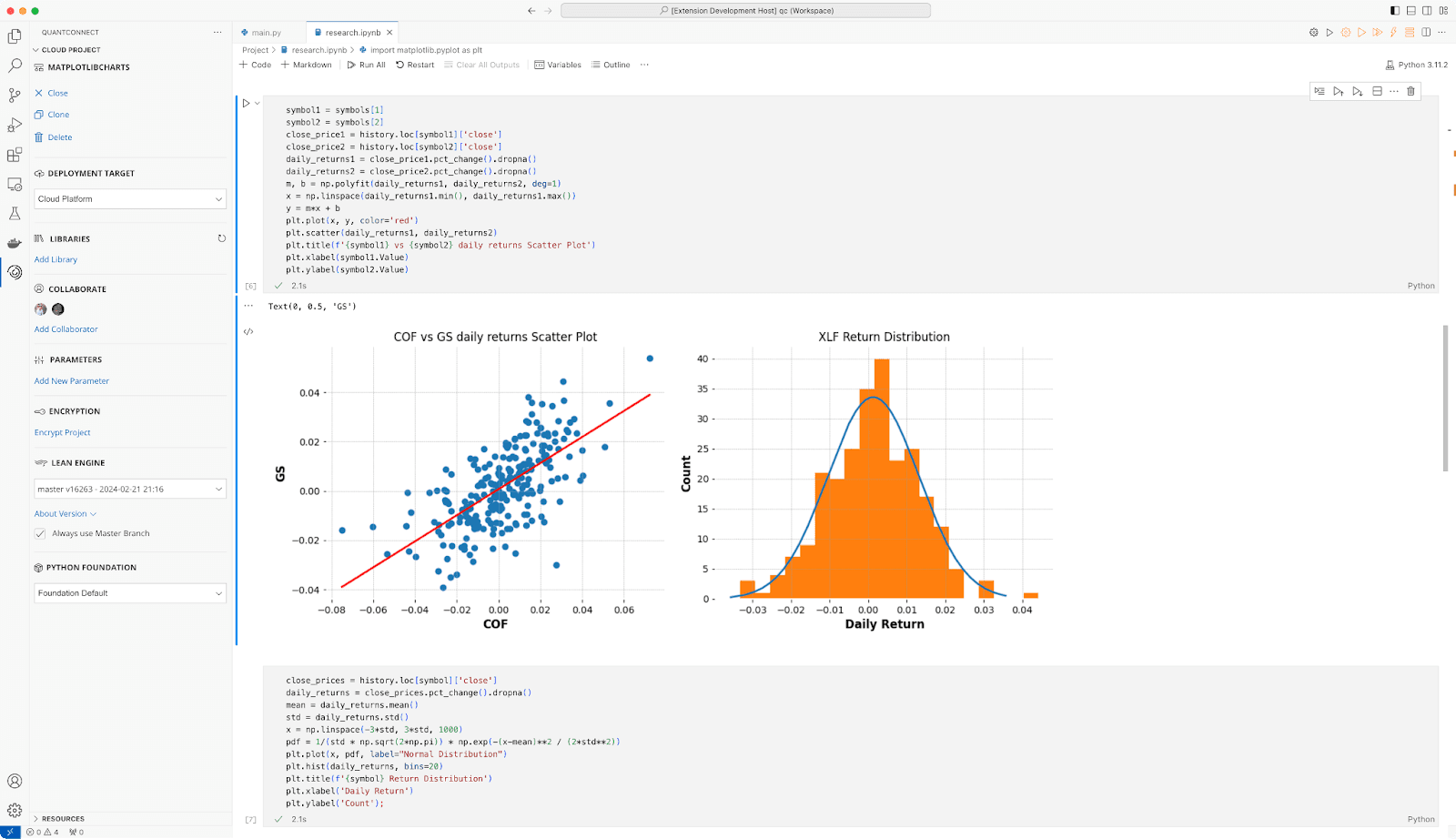
Task: Delete the cell using trash icon
Action: pyautogui.click(x=1410, y=91)
